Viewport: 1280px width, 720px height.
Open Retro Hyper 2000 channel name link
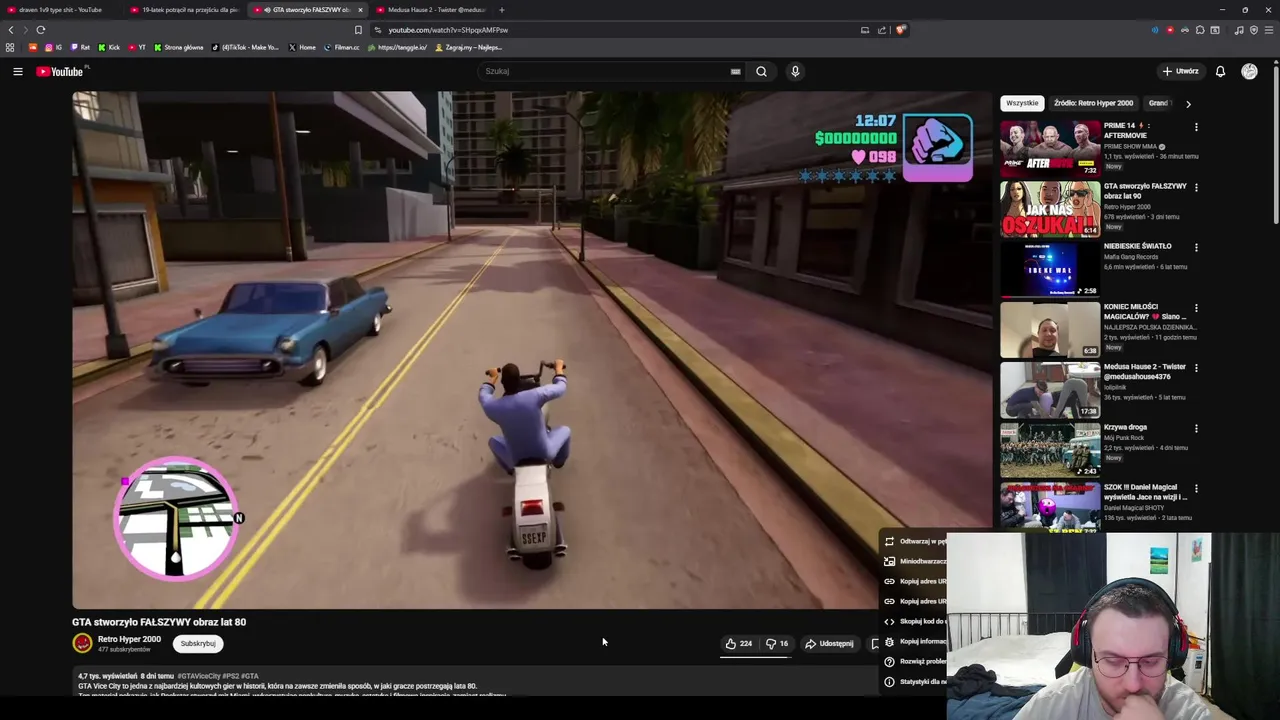tap(129, 639)
